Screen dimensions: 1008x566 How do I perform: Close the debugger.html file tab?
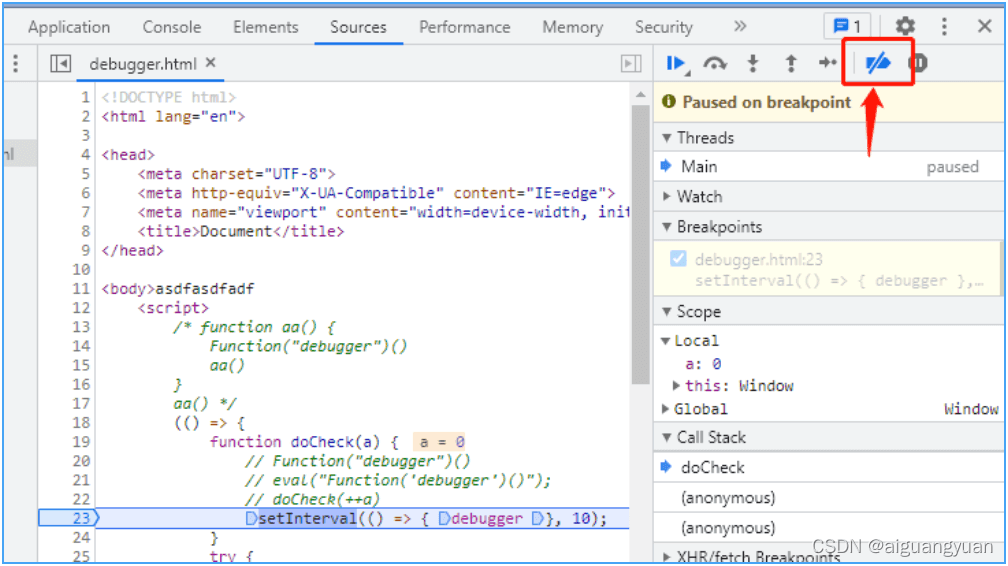click(x=210, y=63)
